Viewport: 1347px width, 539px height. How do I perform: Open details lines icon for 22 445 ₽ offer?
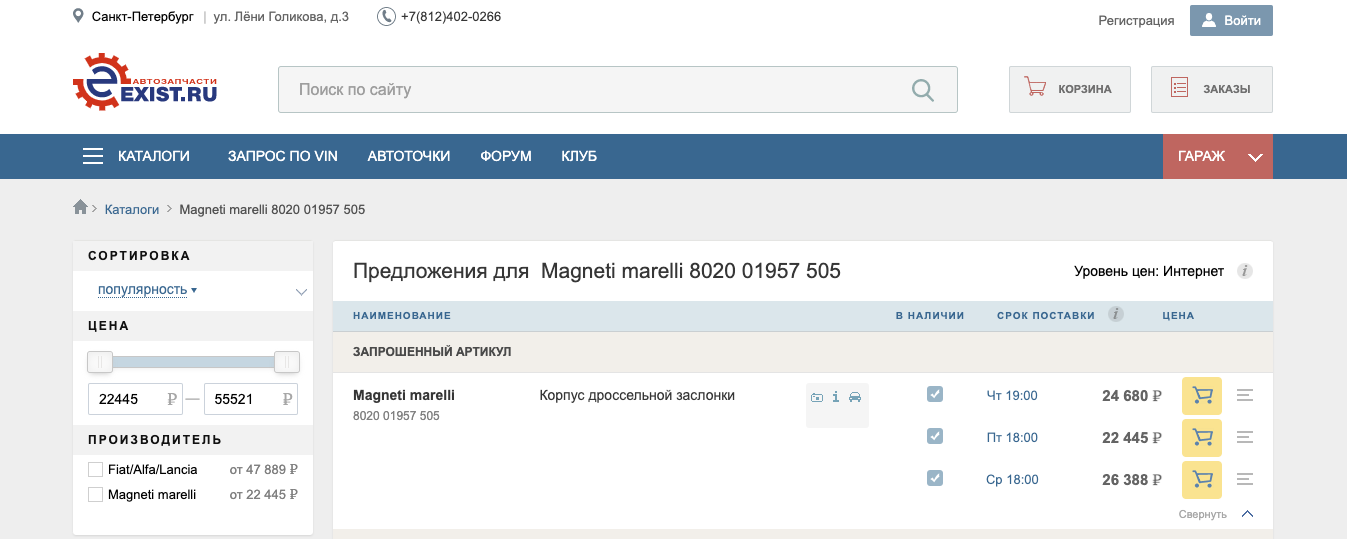[1245, 438]
